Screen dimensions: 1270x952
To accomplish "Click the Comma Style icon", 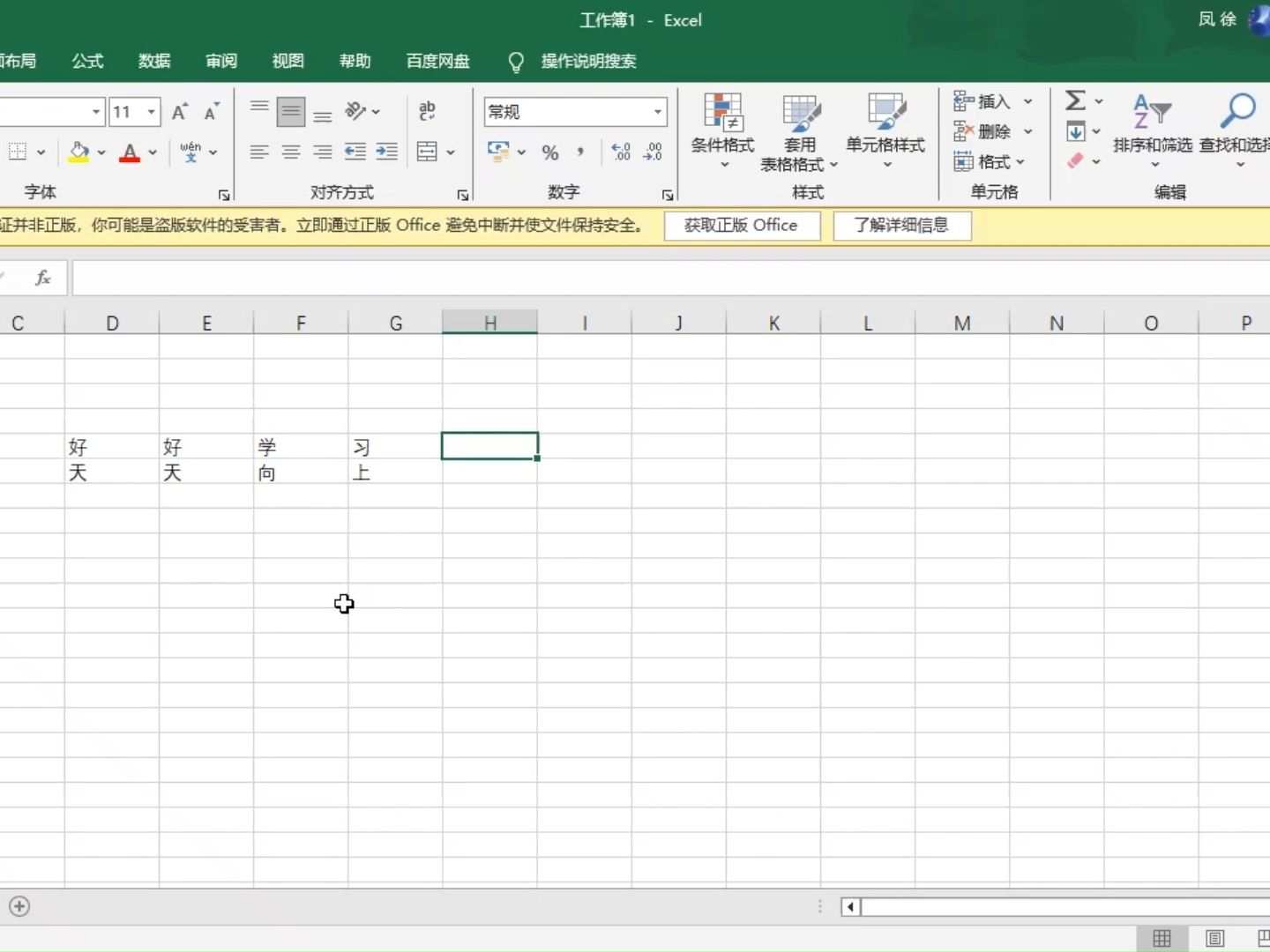I will (x=579, y=152).
